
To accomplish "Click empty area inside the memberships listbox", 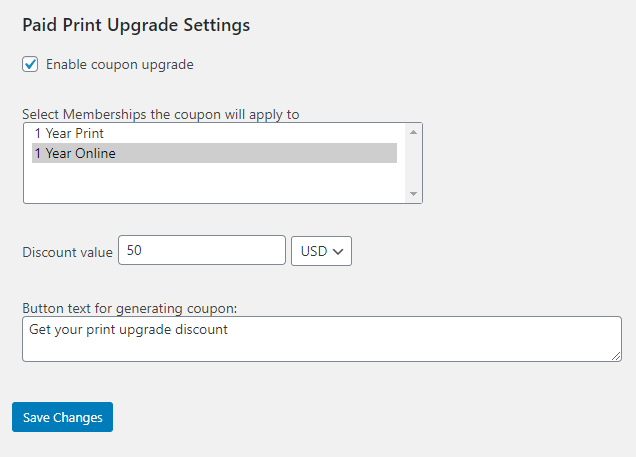I will pos(214,182).
